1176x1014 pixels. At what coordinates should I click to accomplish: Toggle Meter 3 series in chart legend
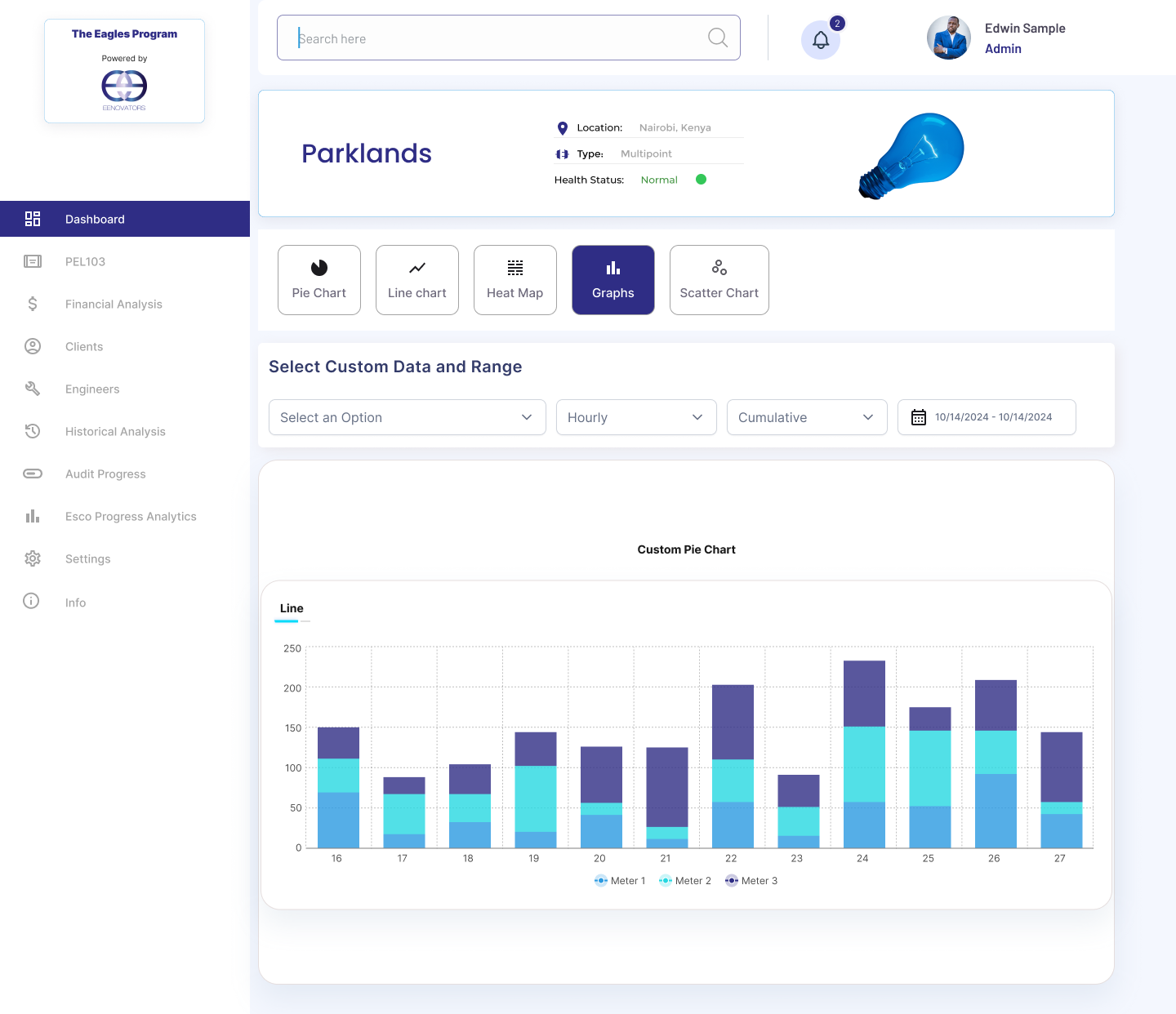(751, 881)
